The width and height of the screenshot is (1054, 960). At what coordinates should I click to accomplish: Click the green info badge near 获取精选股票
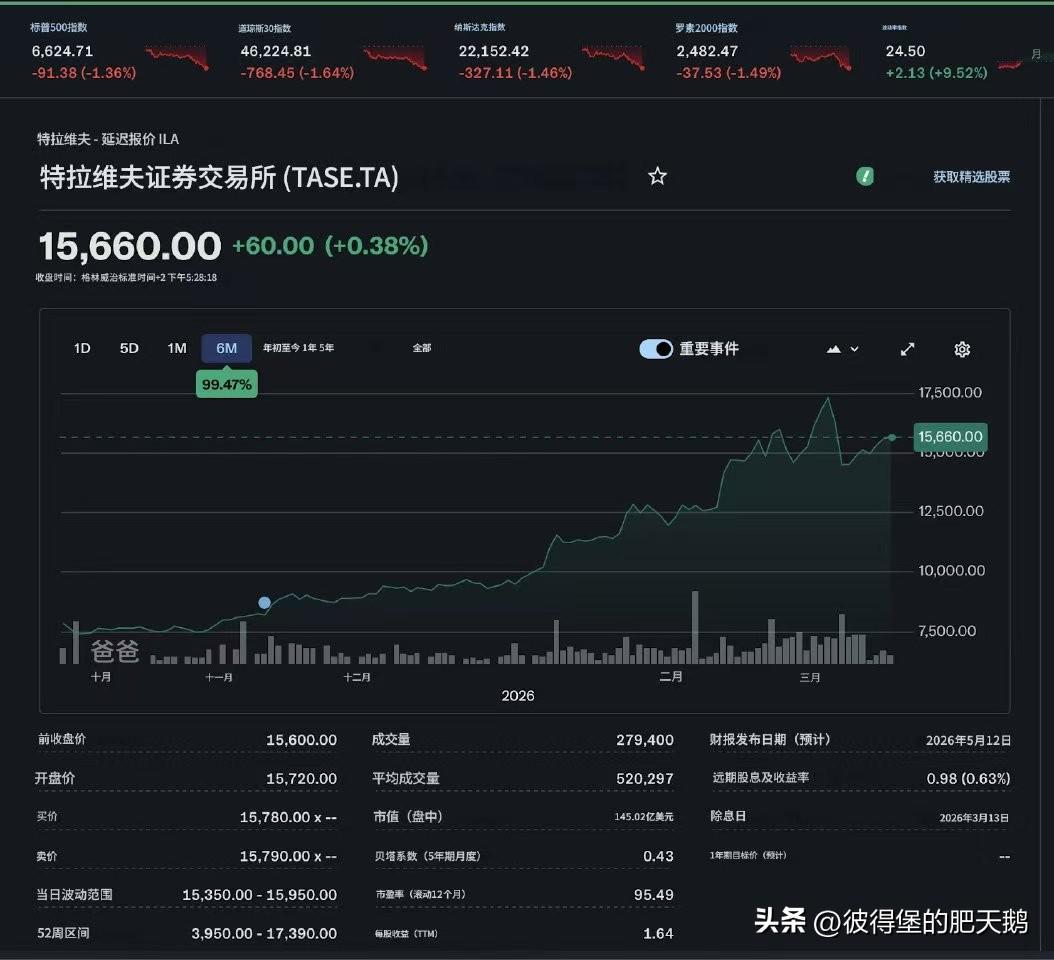pos(864,175)
